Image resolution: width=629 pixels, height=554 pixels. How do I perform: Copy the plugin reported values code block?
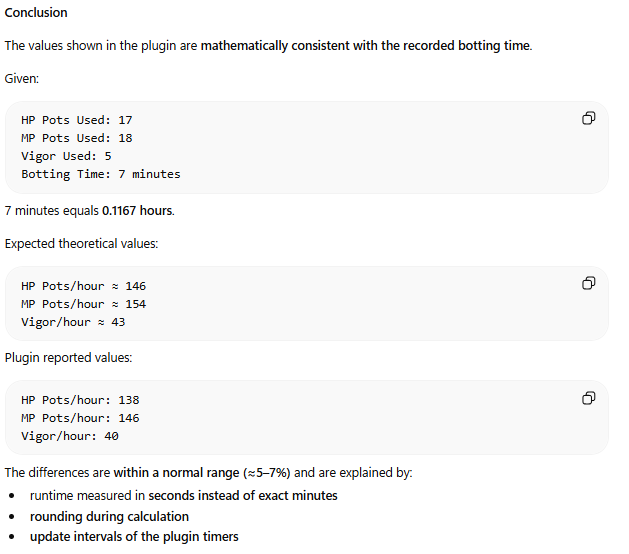tap(588, 399)
